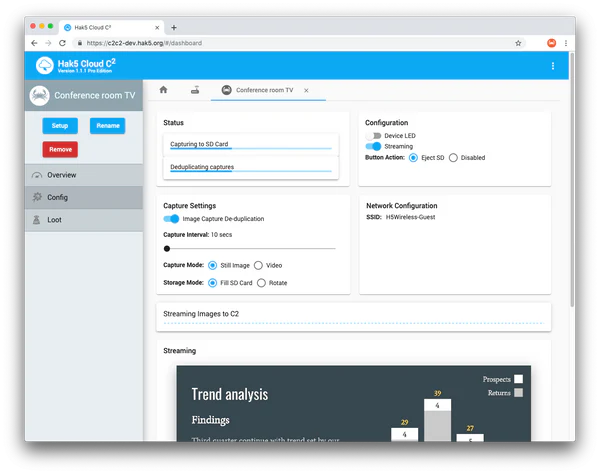Open the Loot section in sidebar
The height and width of the screenshot is (474, 600).
(56, 219)
